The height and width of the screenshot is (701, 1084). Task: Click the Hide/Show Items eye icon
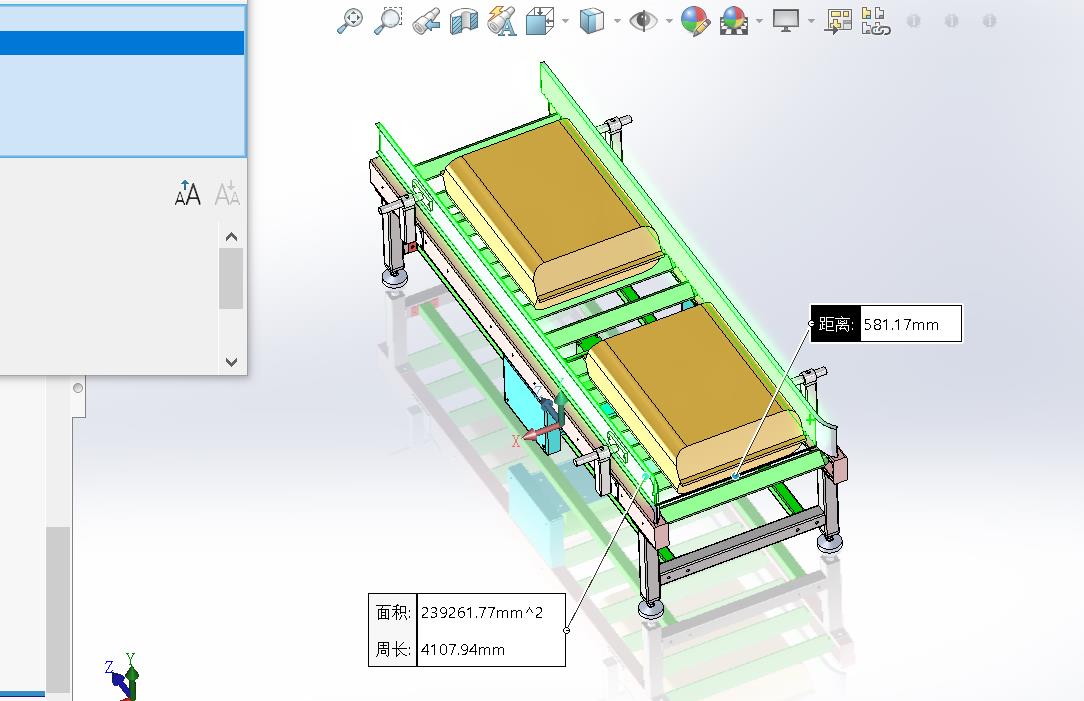click(643, 21)
